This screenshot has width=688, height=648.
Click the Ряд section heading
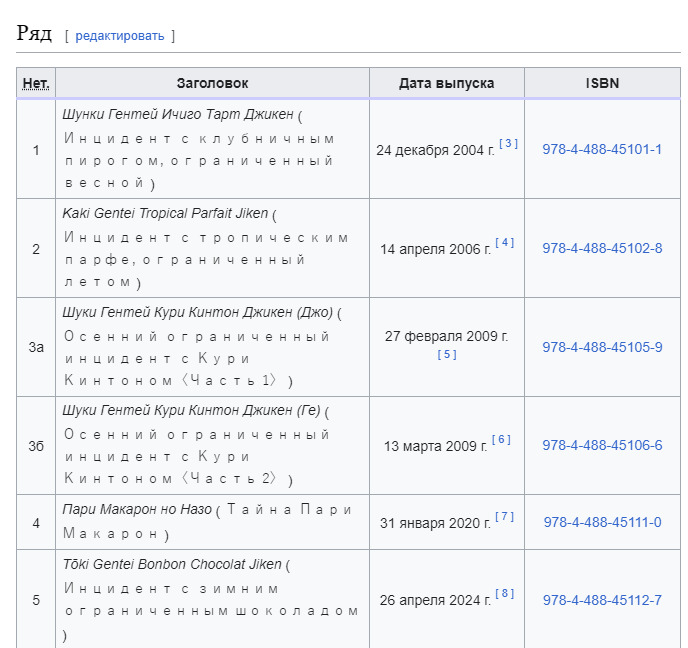pyautogui.click(x=34, y=33)
